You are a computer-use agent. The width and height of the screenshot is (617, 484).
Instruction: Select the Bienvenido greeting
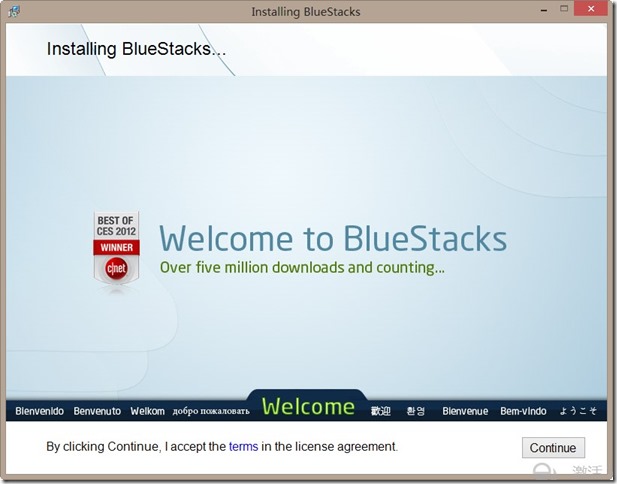[39, 411]
